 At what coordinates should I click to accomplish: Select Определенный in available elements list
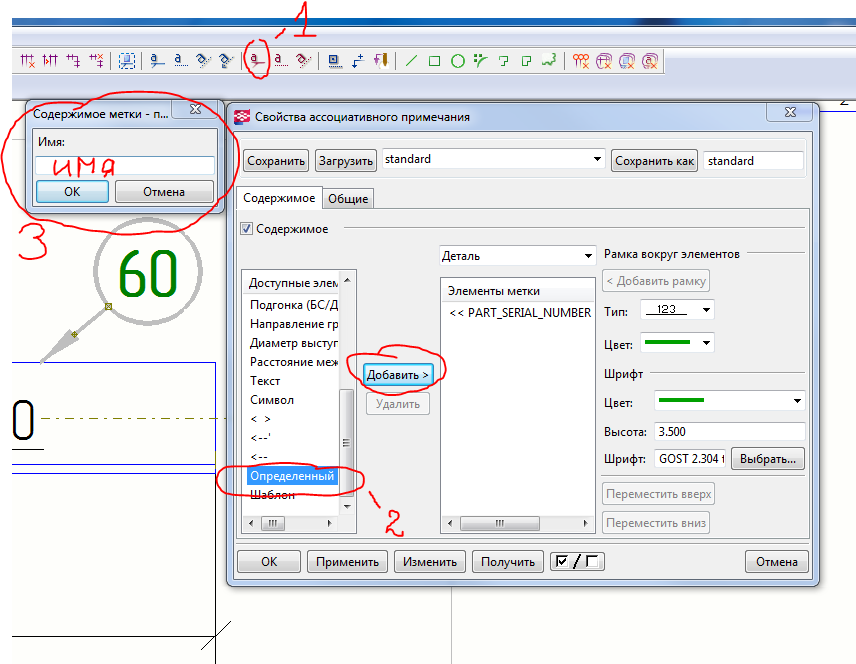[290, 476]
